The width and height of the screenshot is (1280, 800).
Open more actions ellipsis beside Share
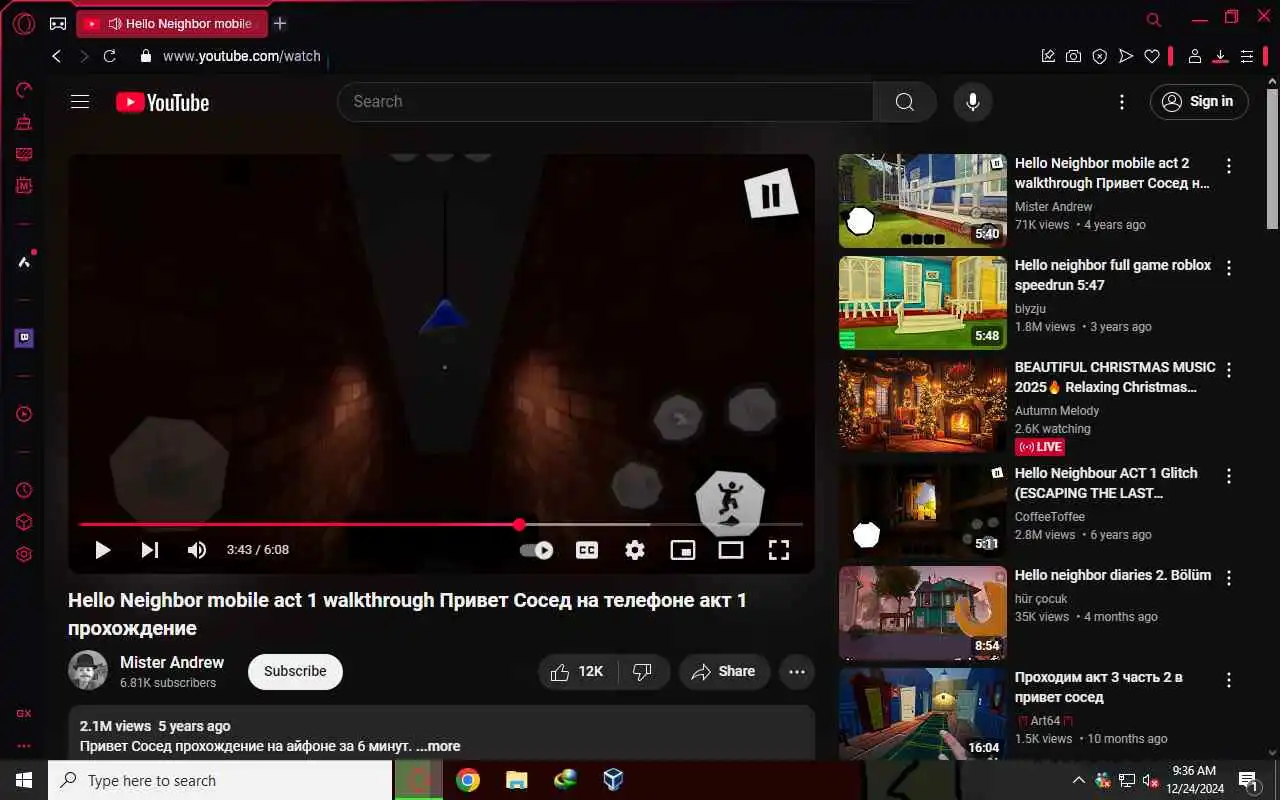(797, 672)
